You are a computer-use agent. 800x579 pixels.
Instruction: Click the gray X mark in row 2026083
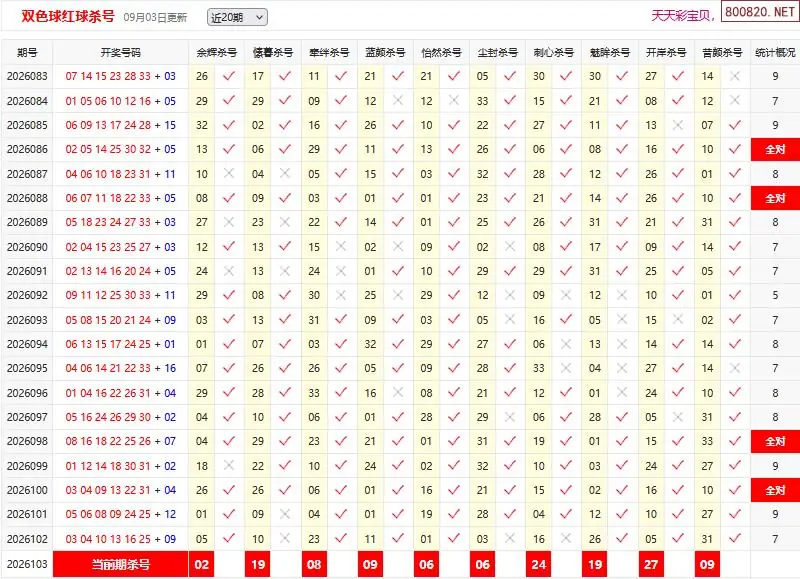[x=735, y=76]
